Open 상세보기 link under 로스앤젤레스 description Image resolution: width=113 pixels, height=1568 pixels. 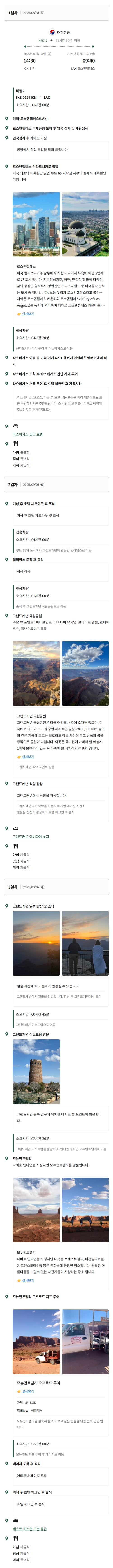(28, 313)
